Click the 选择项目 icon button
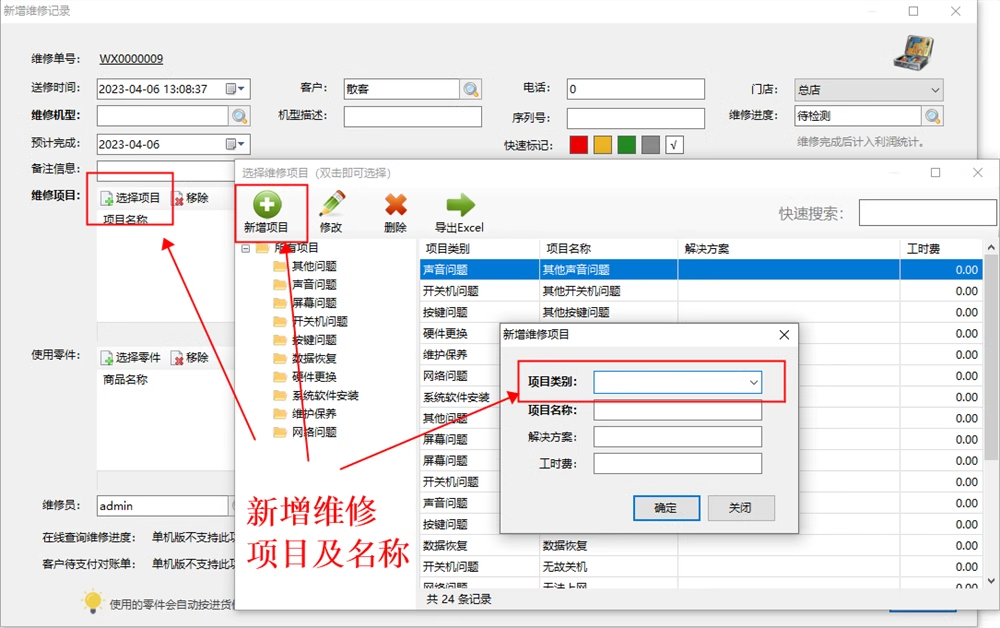 tap(130, 198)
